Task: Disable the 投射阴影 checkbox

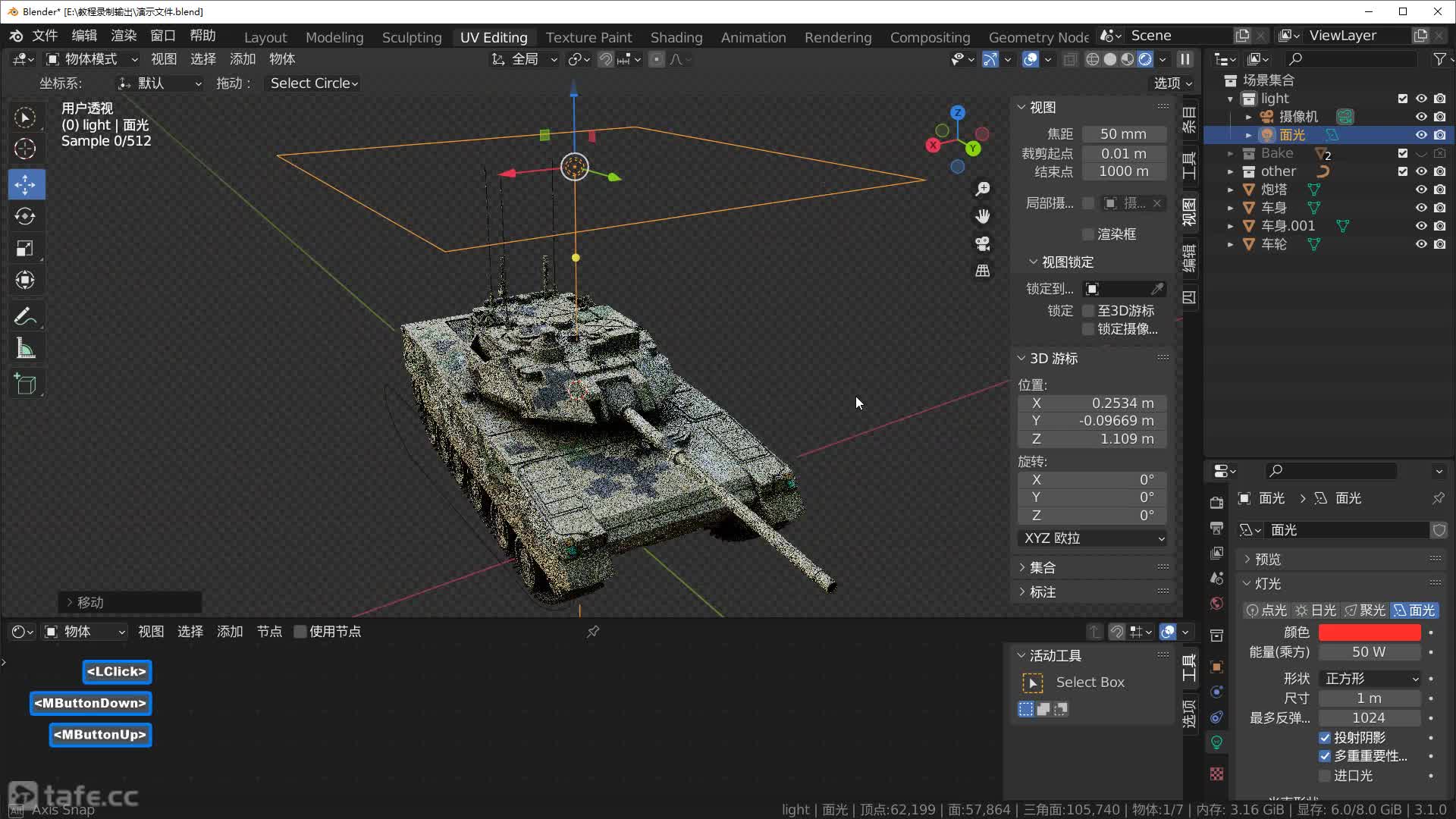Action: [x=1326, y=737]
